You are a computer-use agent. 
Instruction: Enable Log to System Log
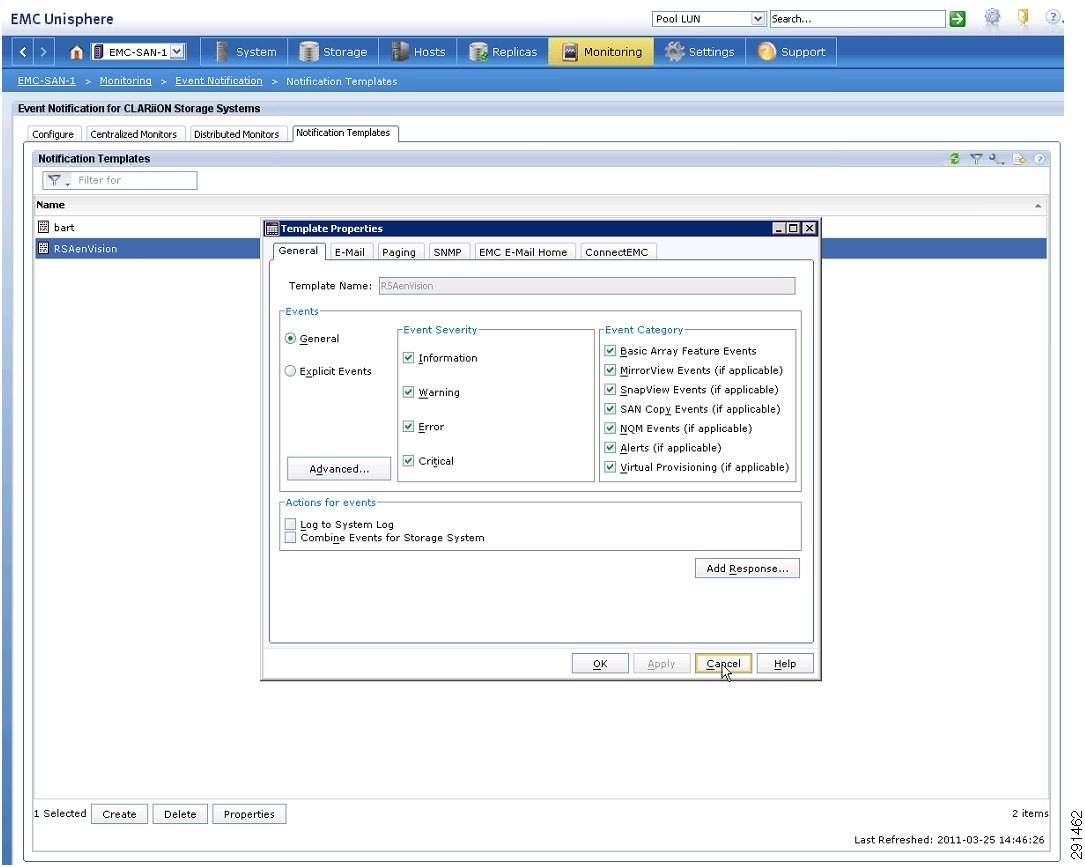click(x=291, y=524)
